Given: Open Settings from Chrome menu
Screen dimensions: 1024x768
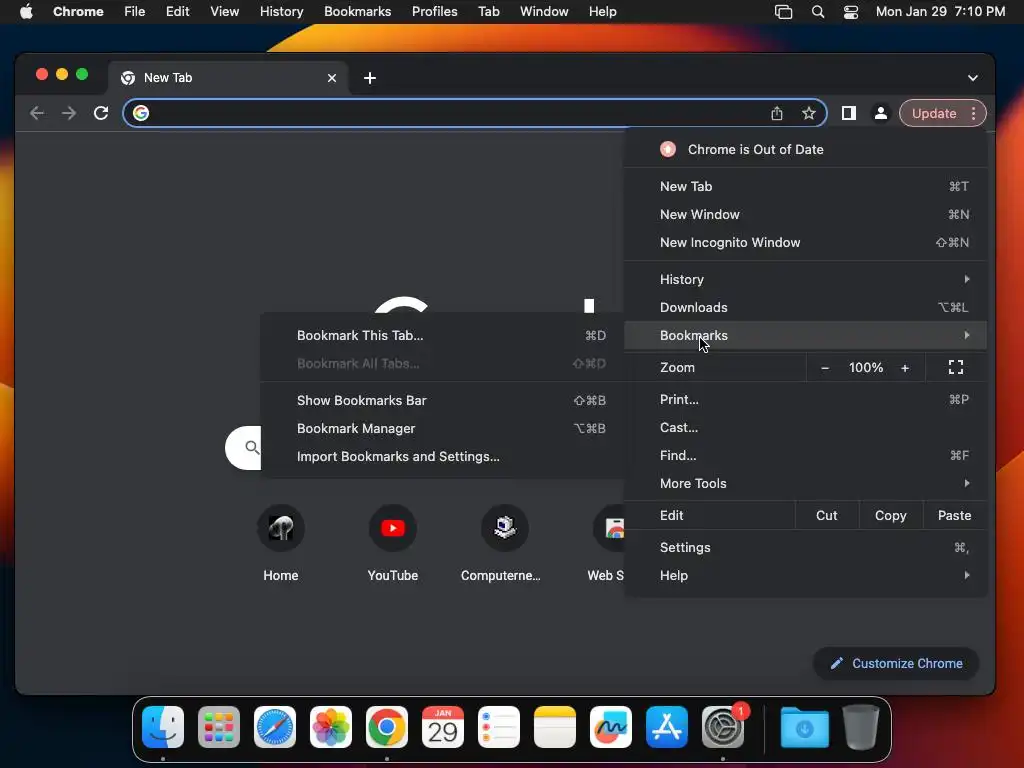Looking at the screenshot, I should point(806,548).
